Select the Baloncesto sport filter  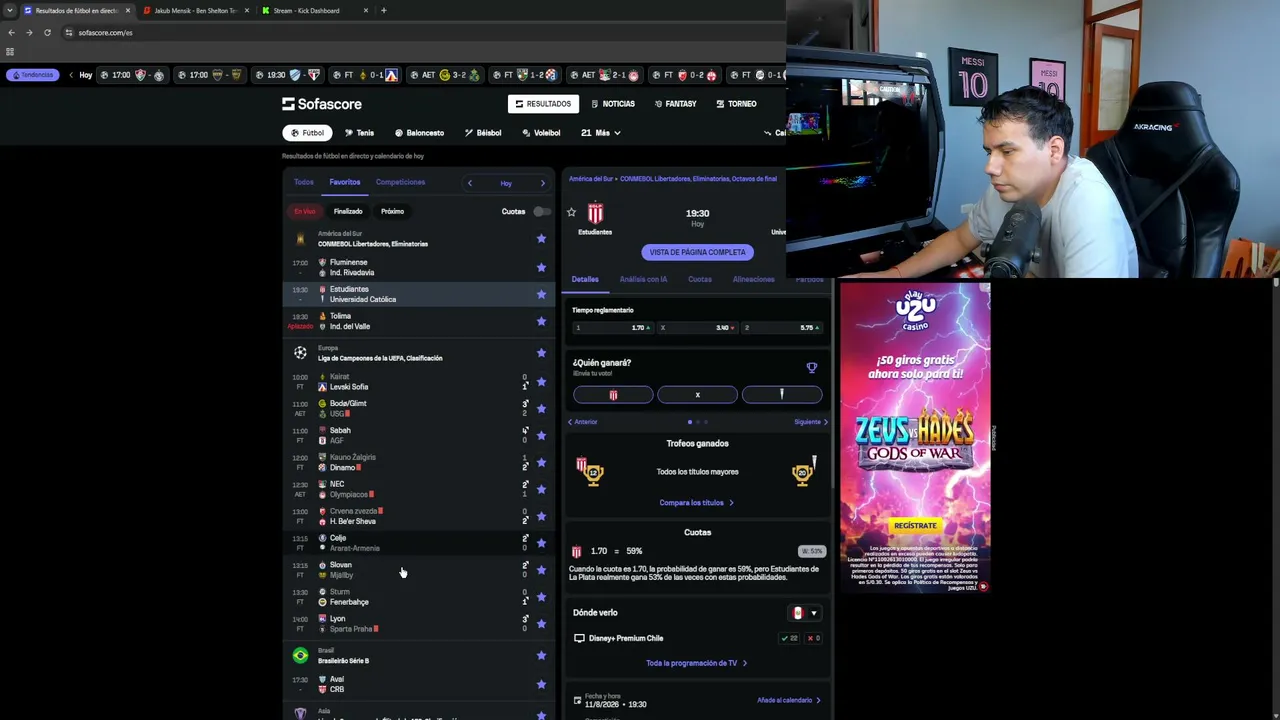tap(419, 133)
